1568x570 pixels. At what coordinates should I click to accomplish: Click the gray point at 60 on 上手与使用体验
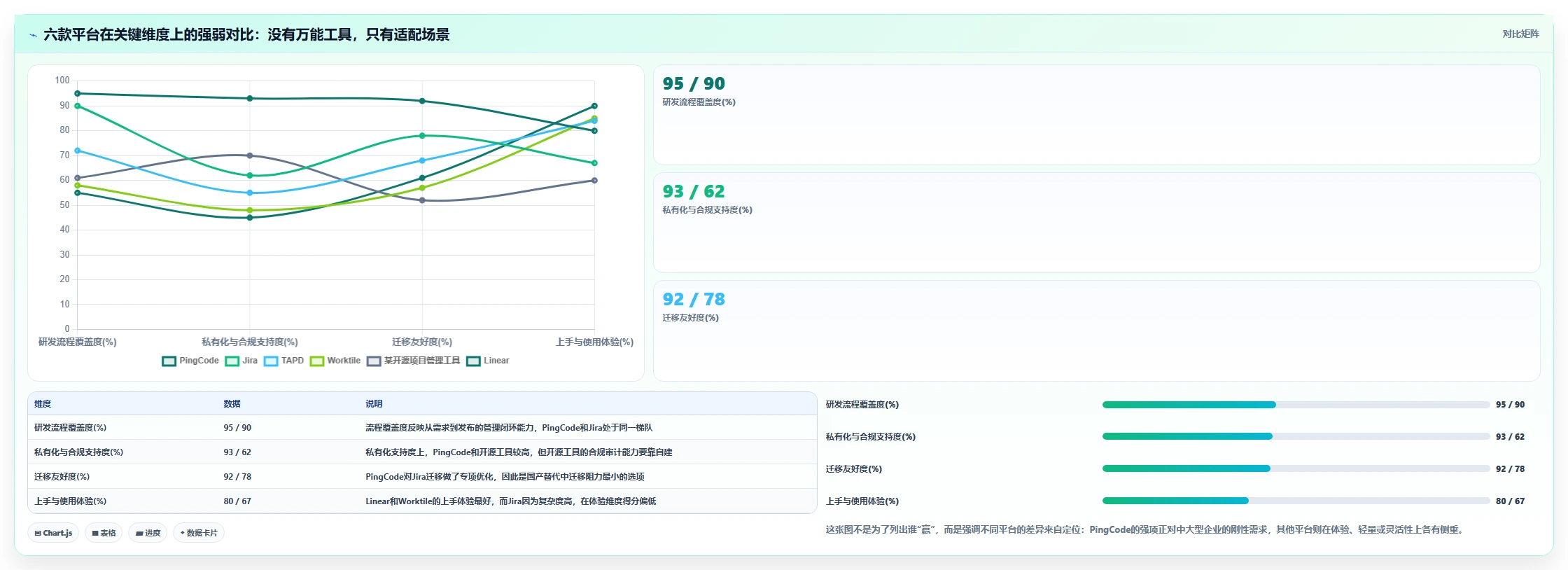(594, 181)
